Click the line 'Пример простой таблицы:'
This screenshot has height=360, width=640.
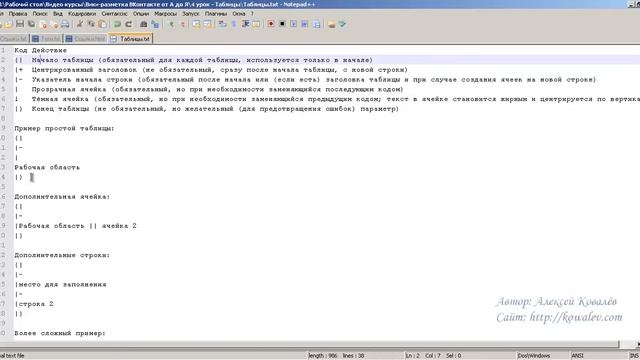pyautogui.click(x=64, y=128)
